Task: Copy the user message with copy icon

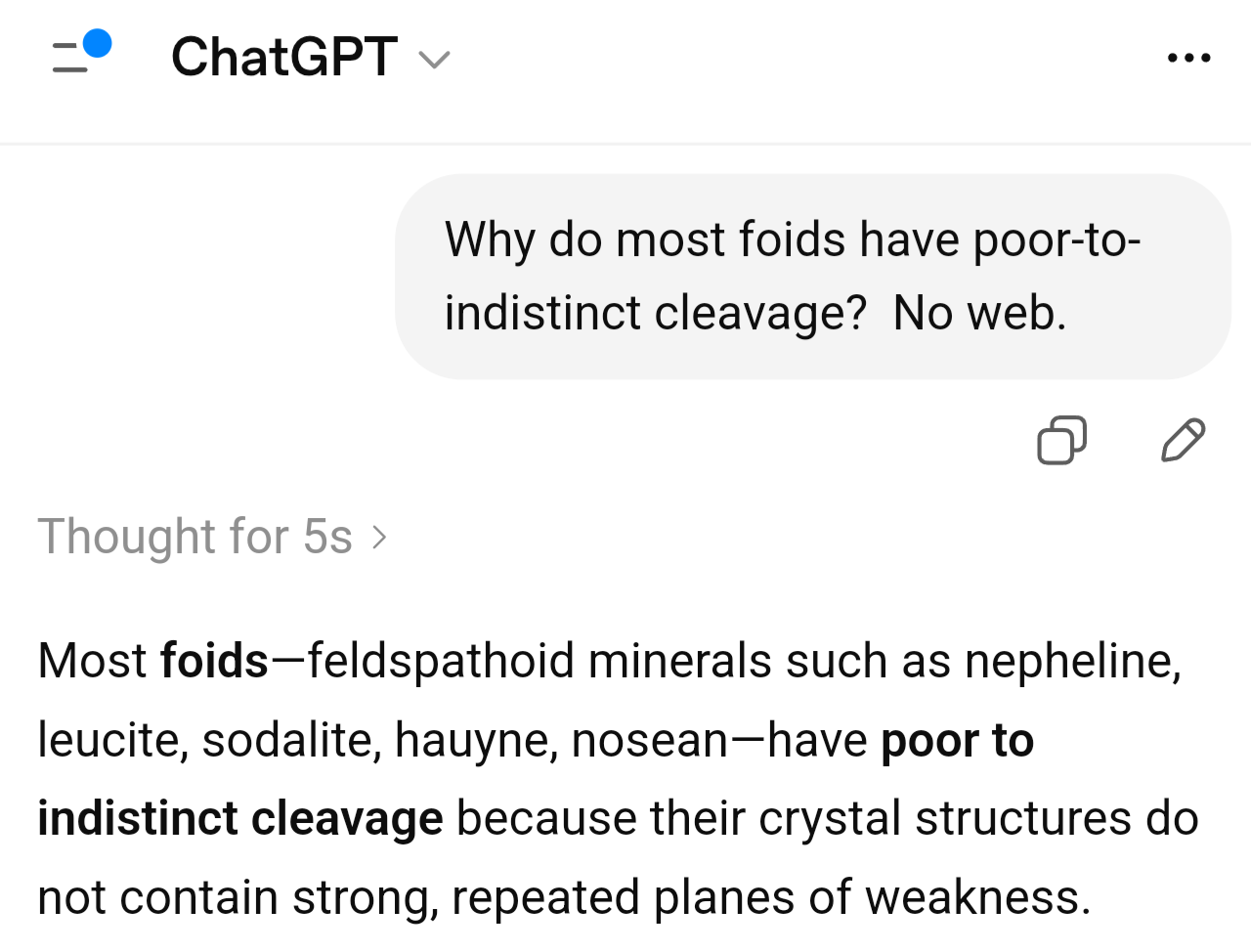Action: pos(1061,440)
